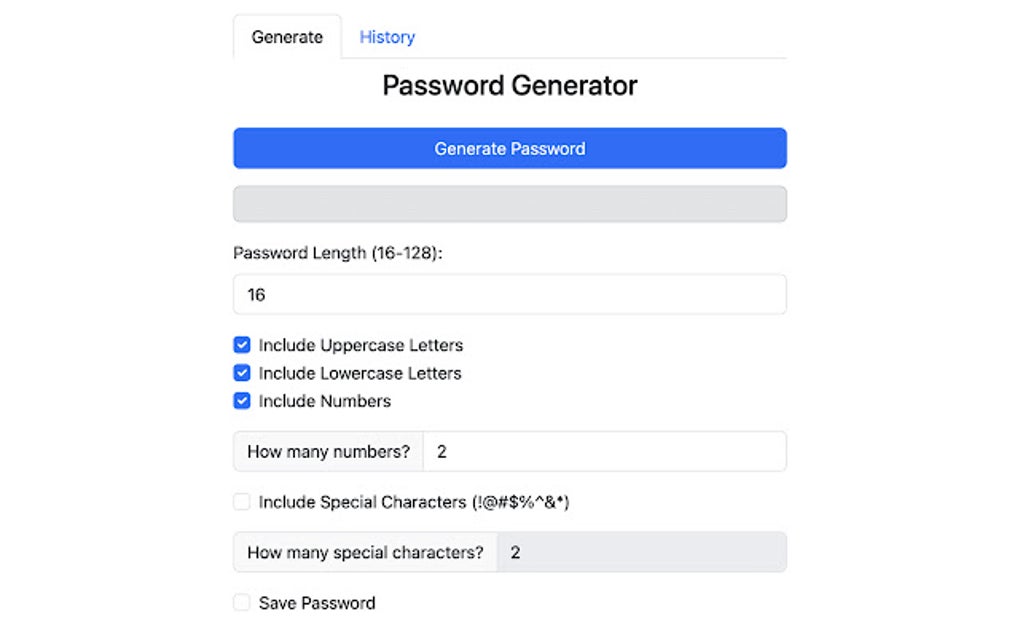This screenshot has height=638, width=1020.
Task: Toggle the lowercase letters checkbox
Action: pos(241,372)
